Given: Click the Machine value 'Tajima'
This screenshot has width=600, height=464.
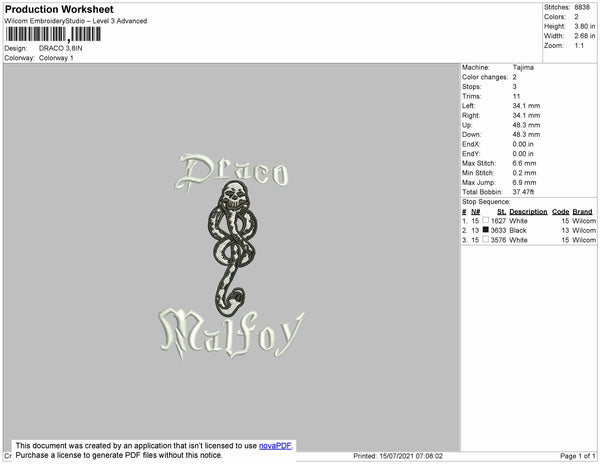Looking at the screenshot, I should 523,67.
